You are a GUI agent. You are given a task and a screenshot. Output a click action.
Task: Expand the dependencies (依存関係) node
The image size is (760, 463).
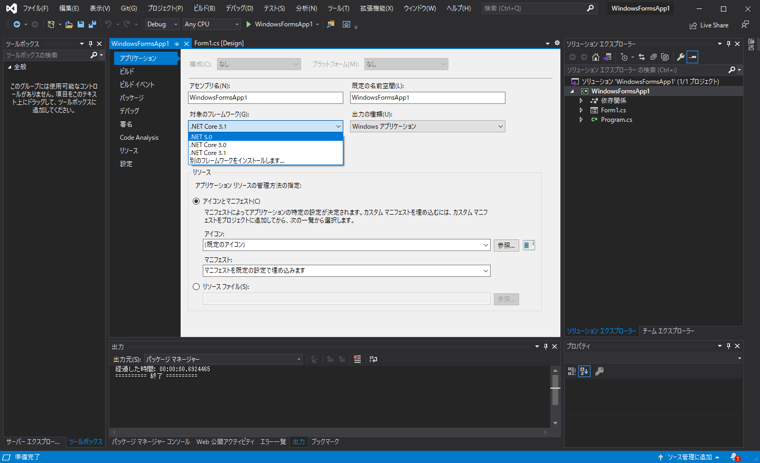click(581, 100)
